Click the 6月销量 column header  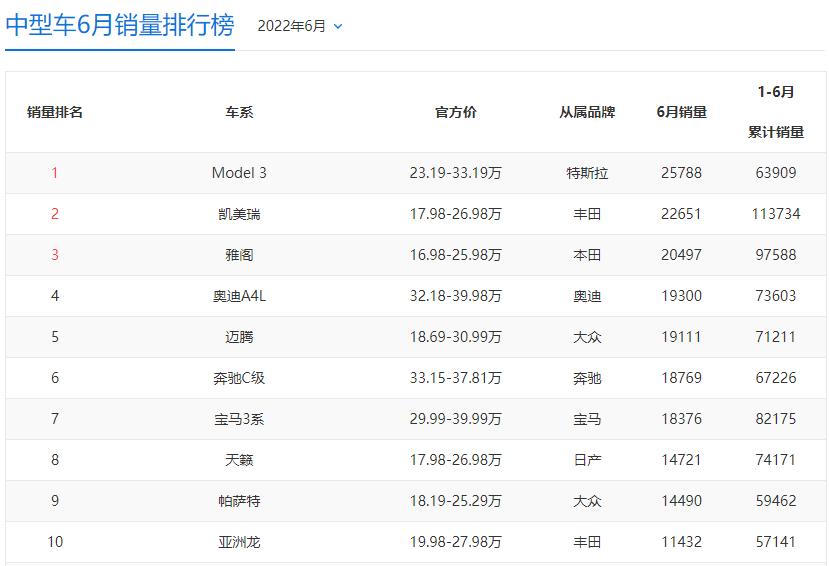pyautogui.click(x=681, y=112)
